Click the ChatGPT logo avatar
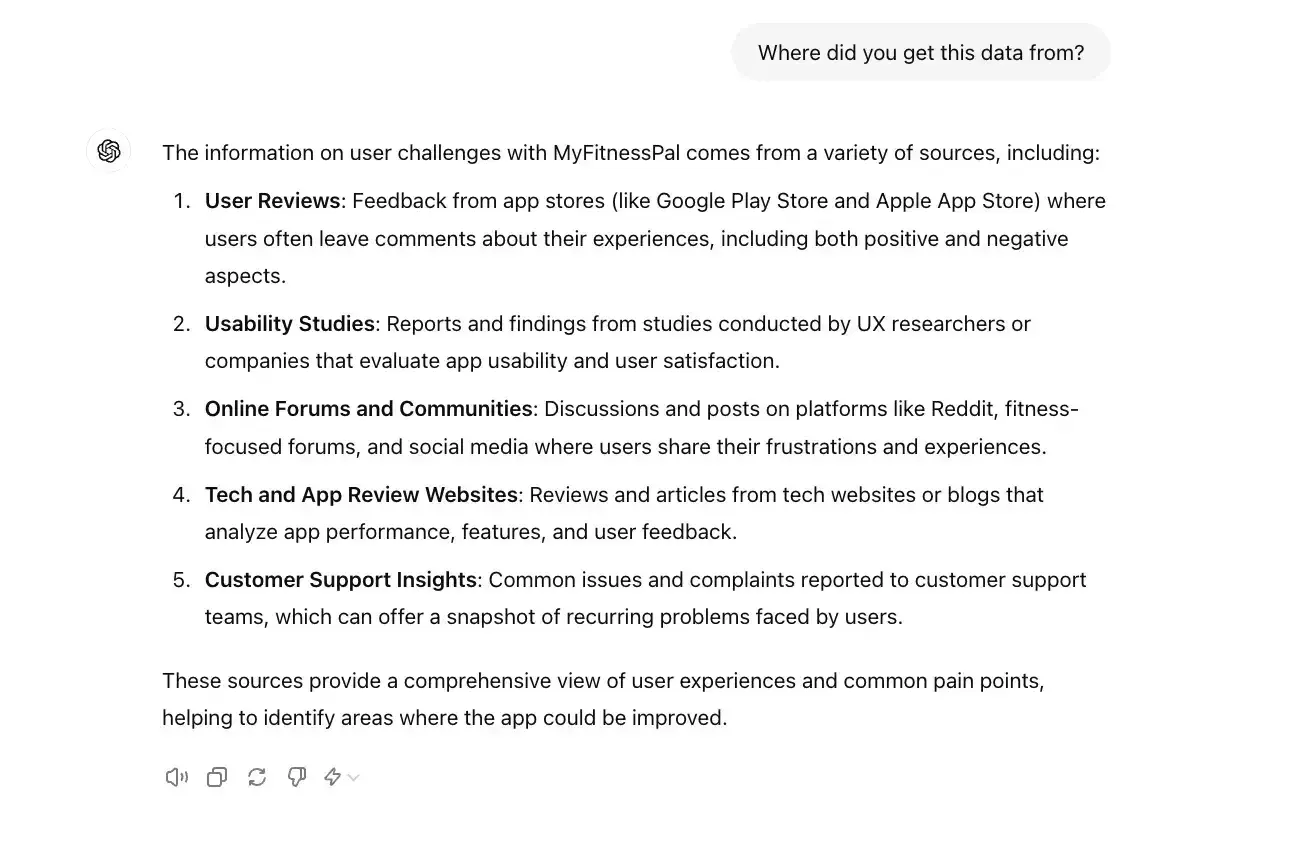The height and width of the screenshot is (843, 1294). (x=109, y=151)
